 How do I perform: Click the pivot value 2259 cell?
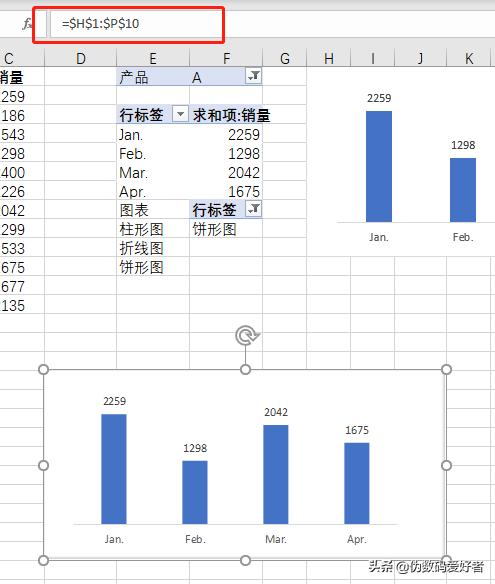click(x=226, y=134)
